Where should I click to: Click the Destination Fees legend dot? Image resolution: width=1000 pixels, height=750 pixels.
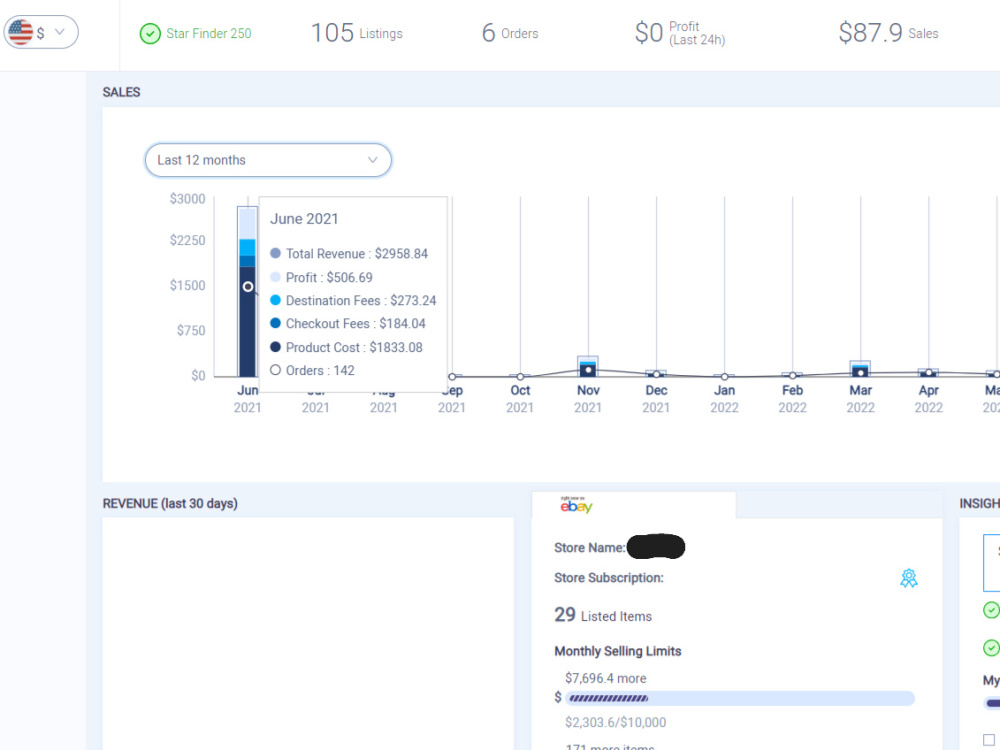pyautogui.click(x=276, y=300)
